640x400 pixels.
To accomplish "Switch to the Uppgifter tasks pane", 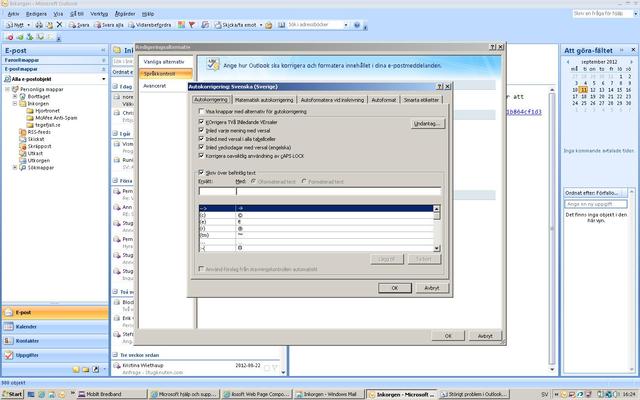I will (55, 355).
